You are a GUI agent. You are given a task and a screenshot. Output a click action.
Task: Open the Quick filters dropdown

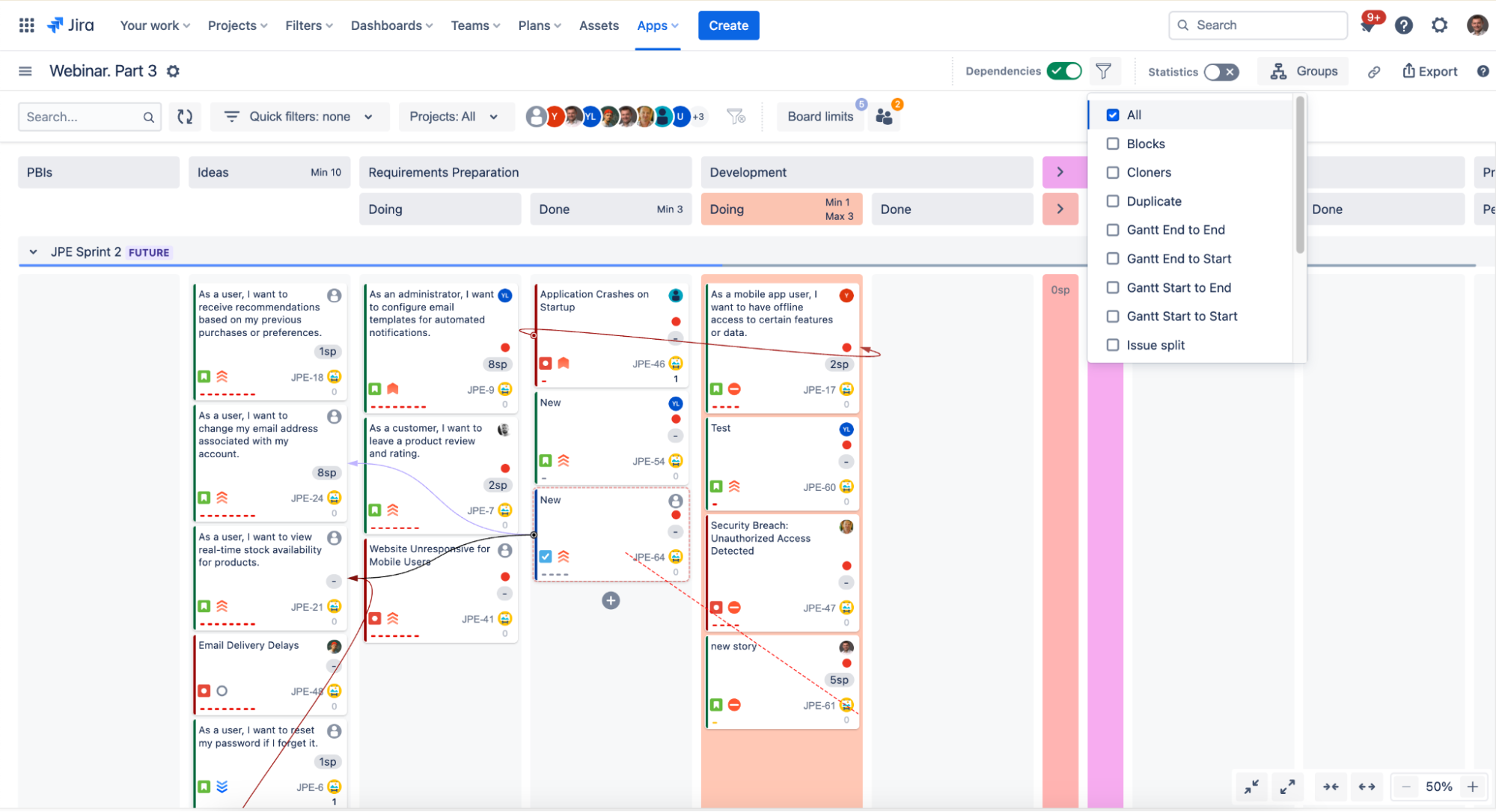[299, 117]
